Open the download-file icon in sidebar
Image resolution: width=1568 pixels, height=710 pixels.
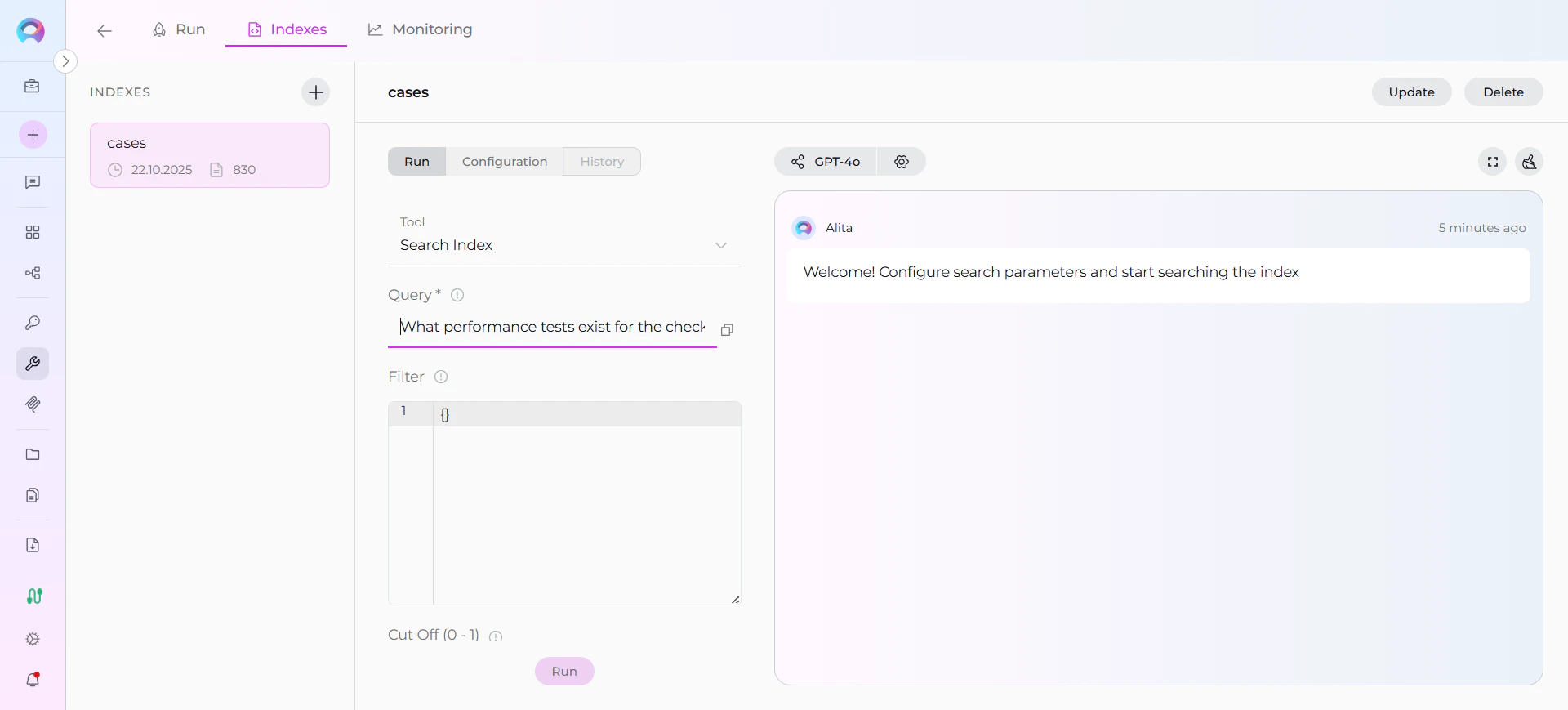pos(33,545)
